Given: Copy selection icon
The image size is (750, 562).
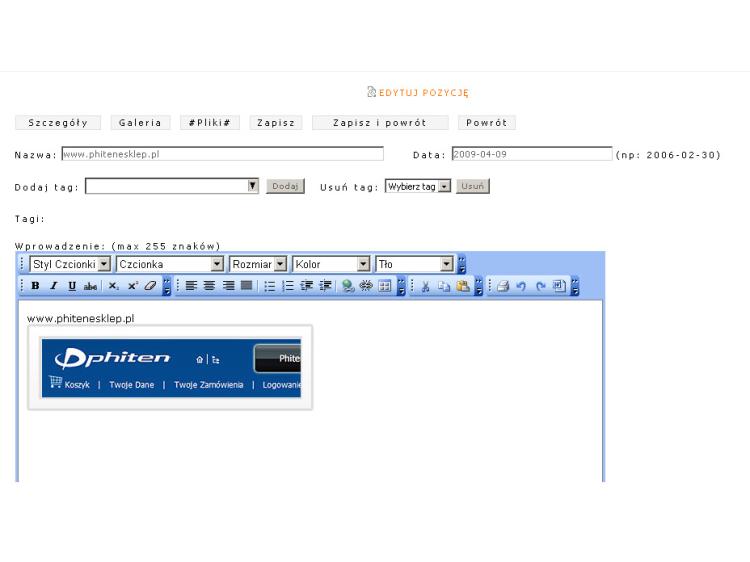Looking at the screenshot, I should coord(444,286).
